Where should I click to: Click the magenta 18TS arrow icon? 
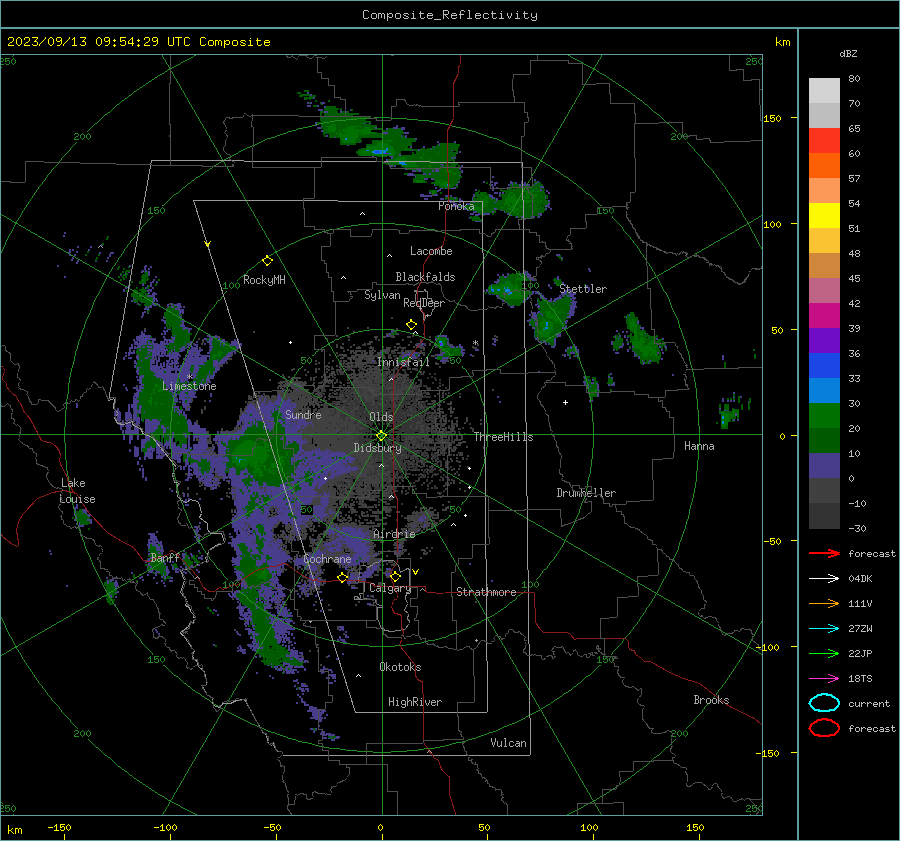[824, 679]
